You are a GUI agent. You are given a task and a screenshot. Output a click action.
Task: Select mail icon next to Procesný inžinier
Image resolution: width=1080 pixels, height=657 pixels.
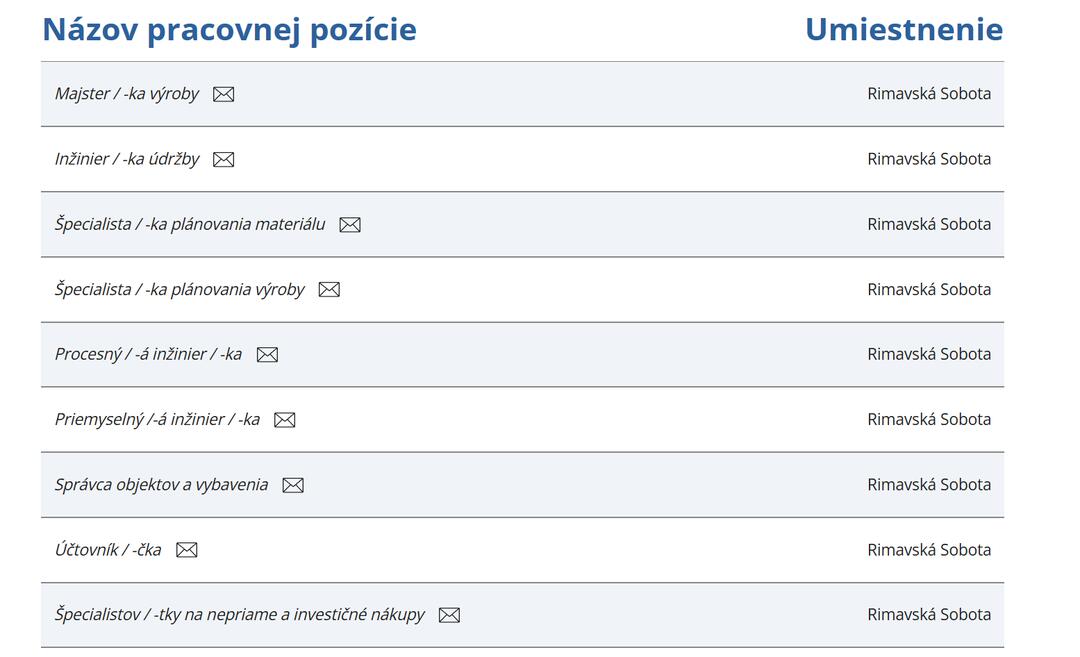267,355
